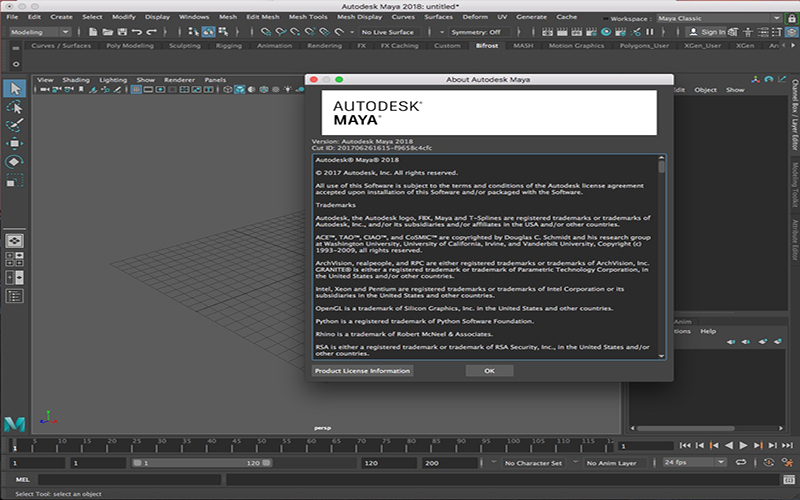Toggle smooth shade all cube
800x500 pixels.
pos(239,89)
